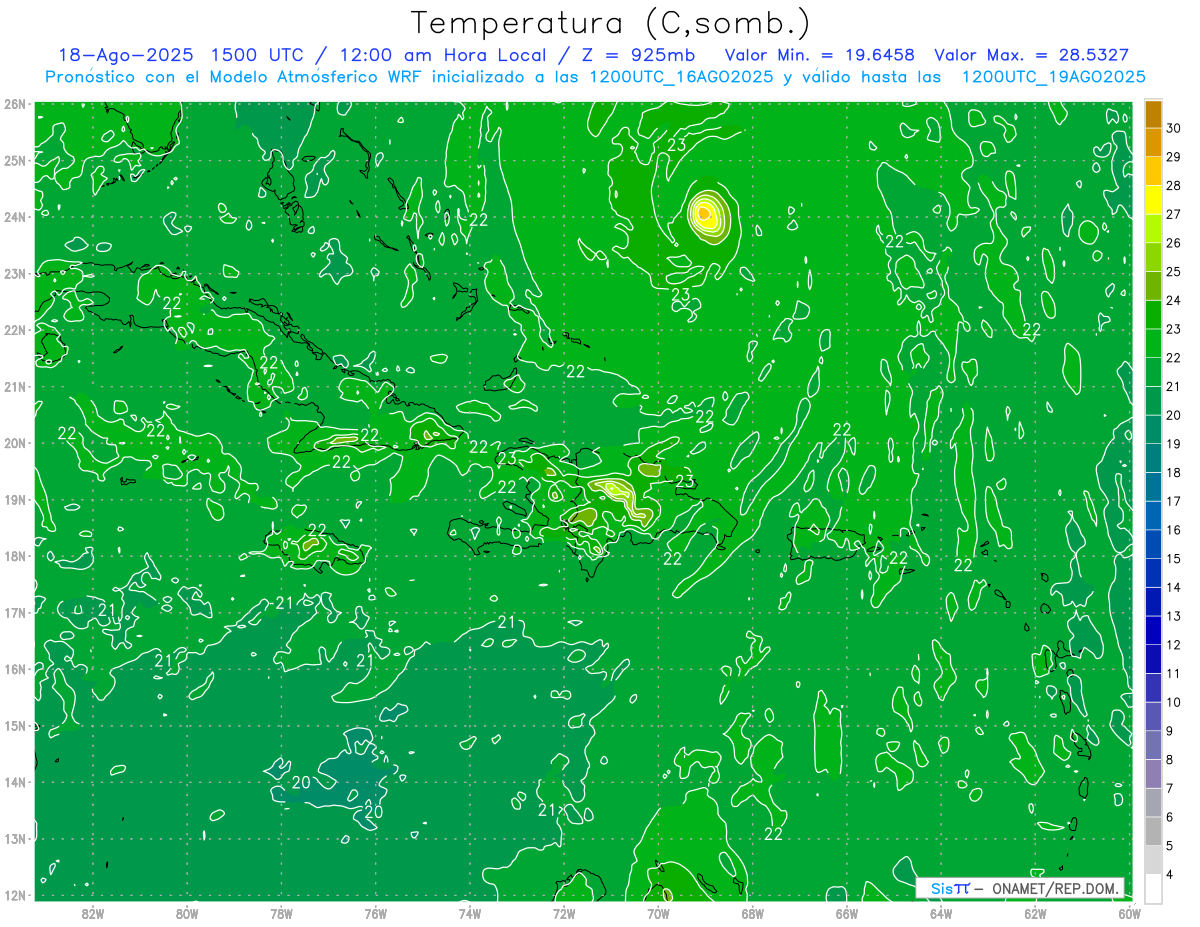Click the legend scale label "11"
Screen dimensions: 1200x927
click(x=1173, y=673)
